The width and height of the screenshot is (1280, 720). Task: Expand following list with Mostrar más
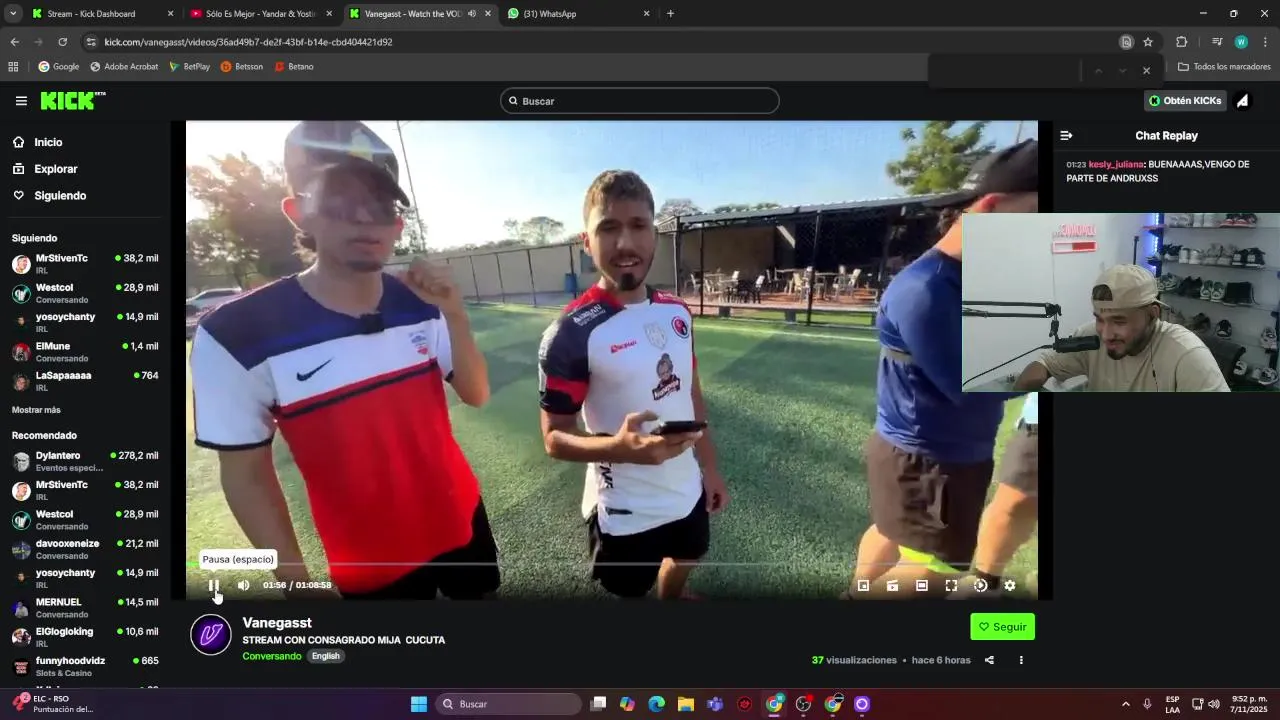(36, 410)
